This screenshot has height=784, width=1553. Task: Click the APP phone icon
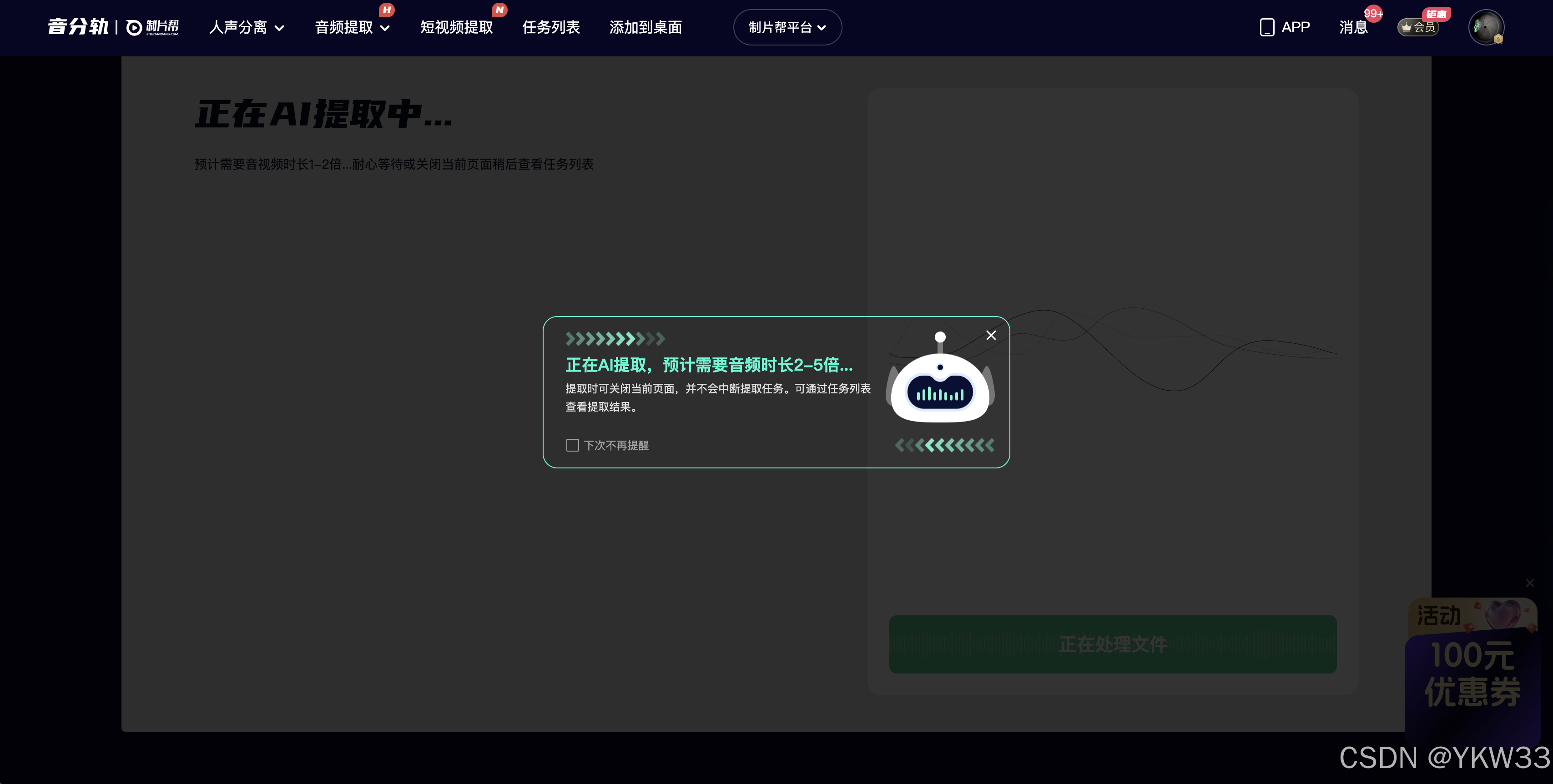1266,27
